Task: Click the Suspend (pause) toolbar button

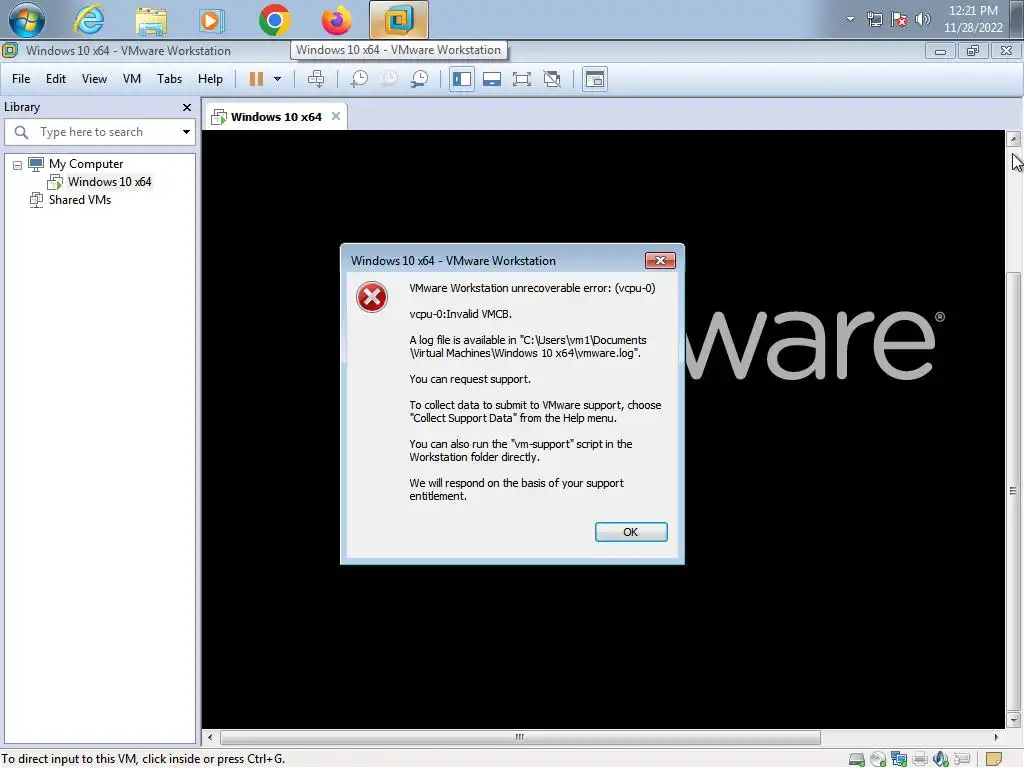Action: click(x=256, y=79)
